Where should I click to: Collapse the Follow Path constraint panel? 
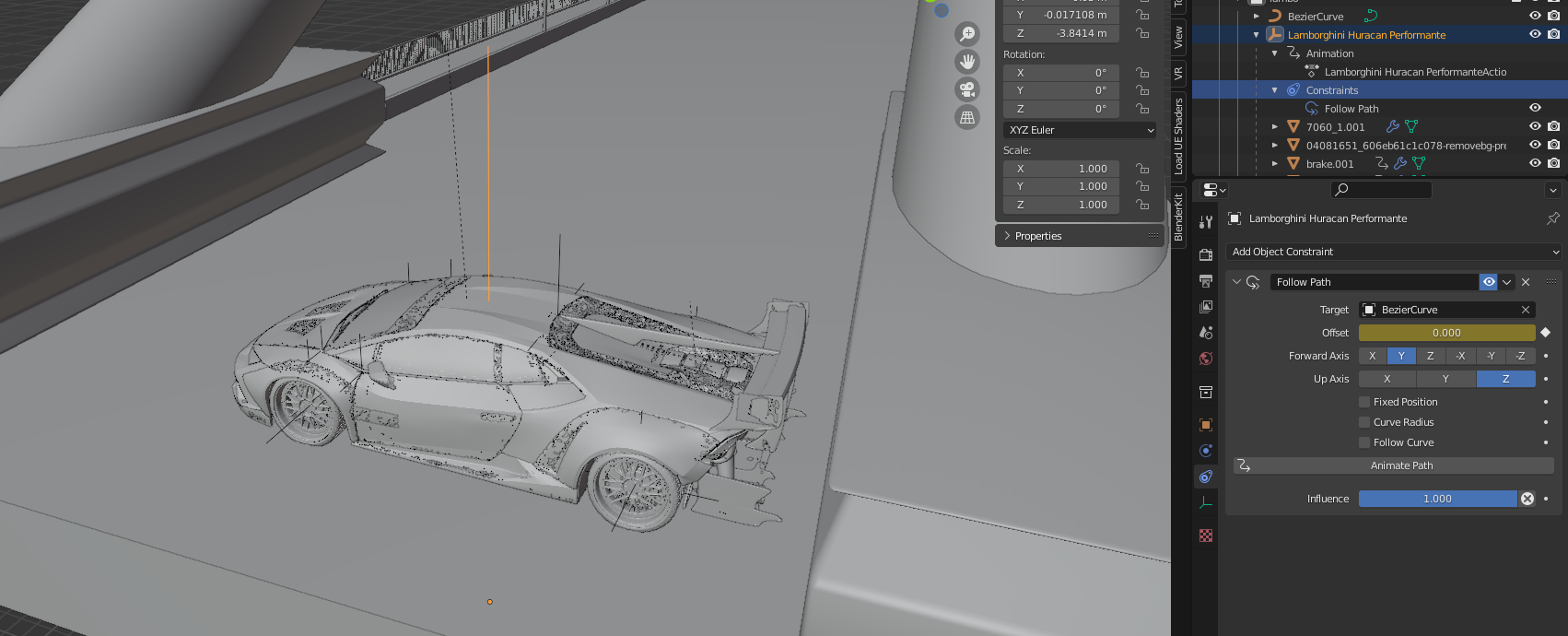1236,282
